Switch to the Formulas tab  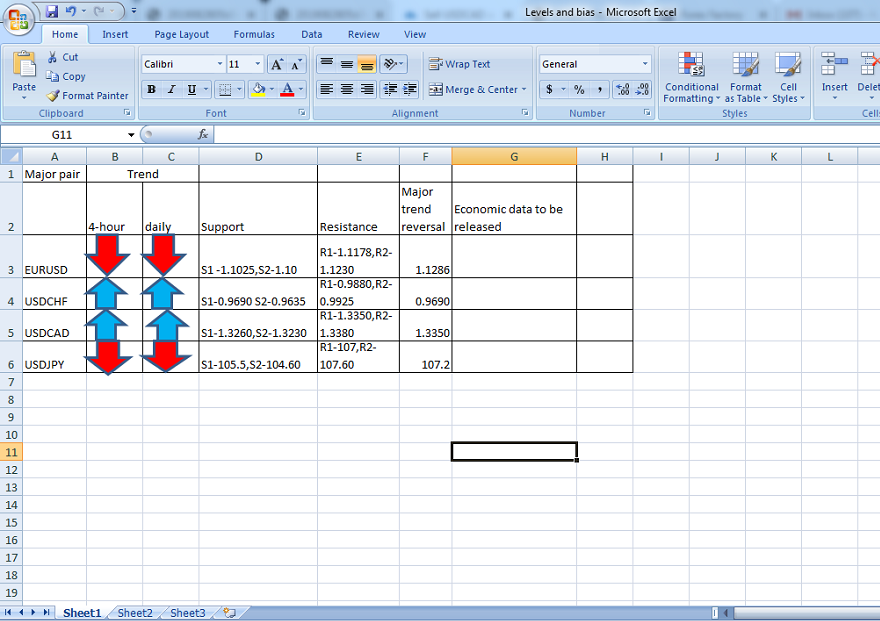coord(254,34)
